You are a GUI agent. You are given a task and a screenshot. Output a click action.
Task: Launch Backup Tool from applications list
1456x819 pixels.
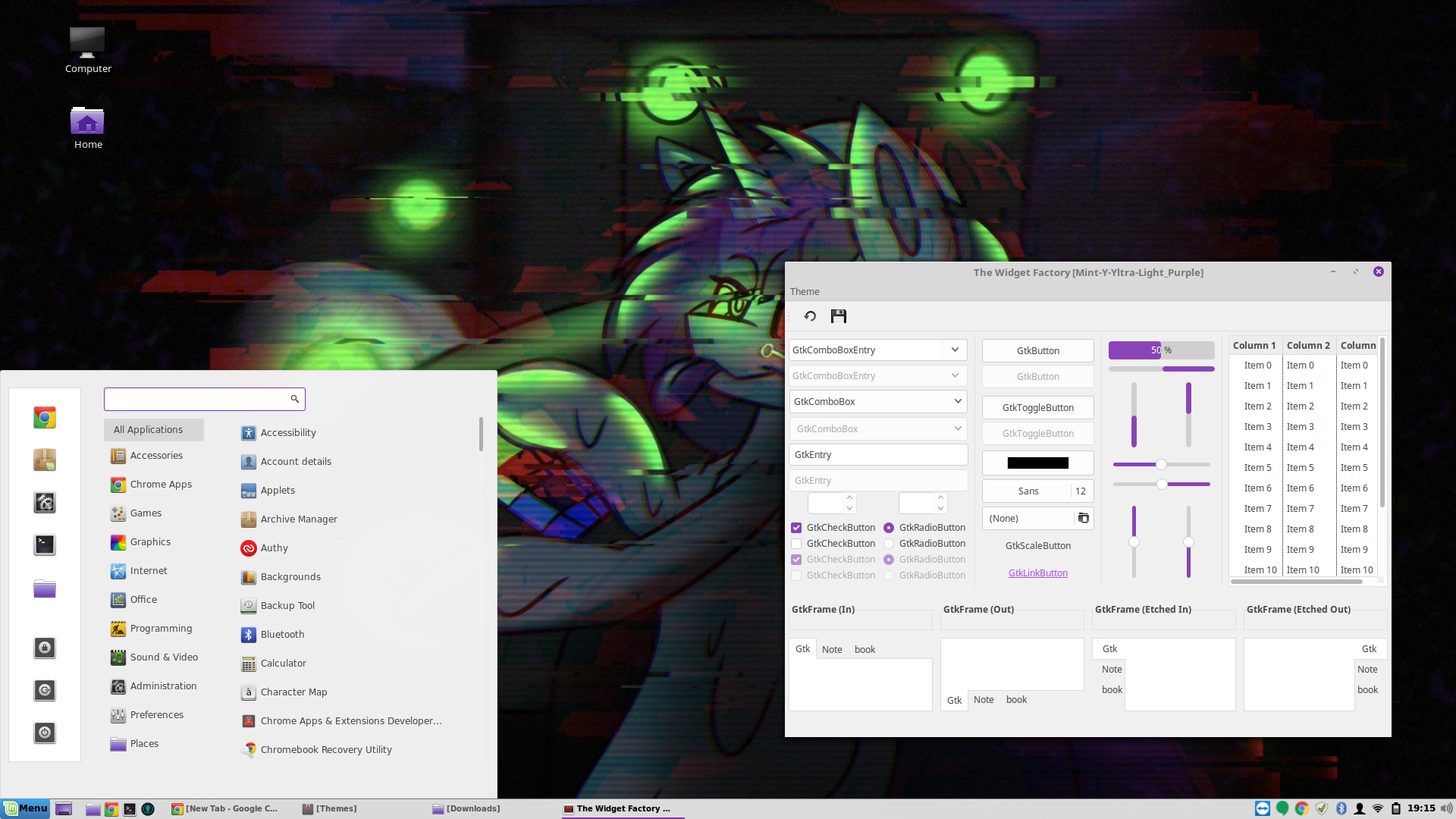point(287,605)
